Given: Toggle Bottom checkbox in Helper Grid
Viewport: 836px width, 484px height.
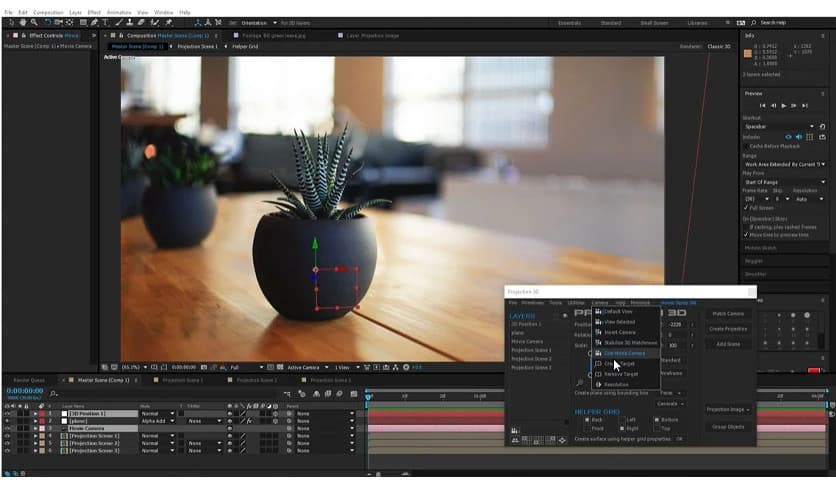Looking at the screenshot, I should [657, 420].
